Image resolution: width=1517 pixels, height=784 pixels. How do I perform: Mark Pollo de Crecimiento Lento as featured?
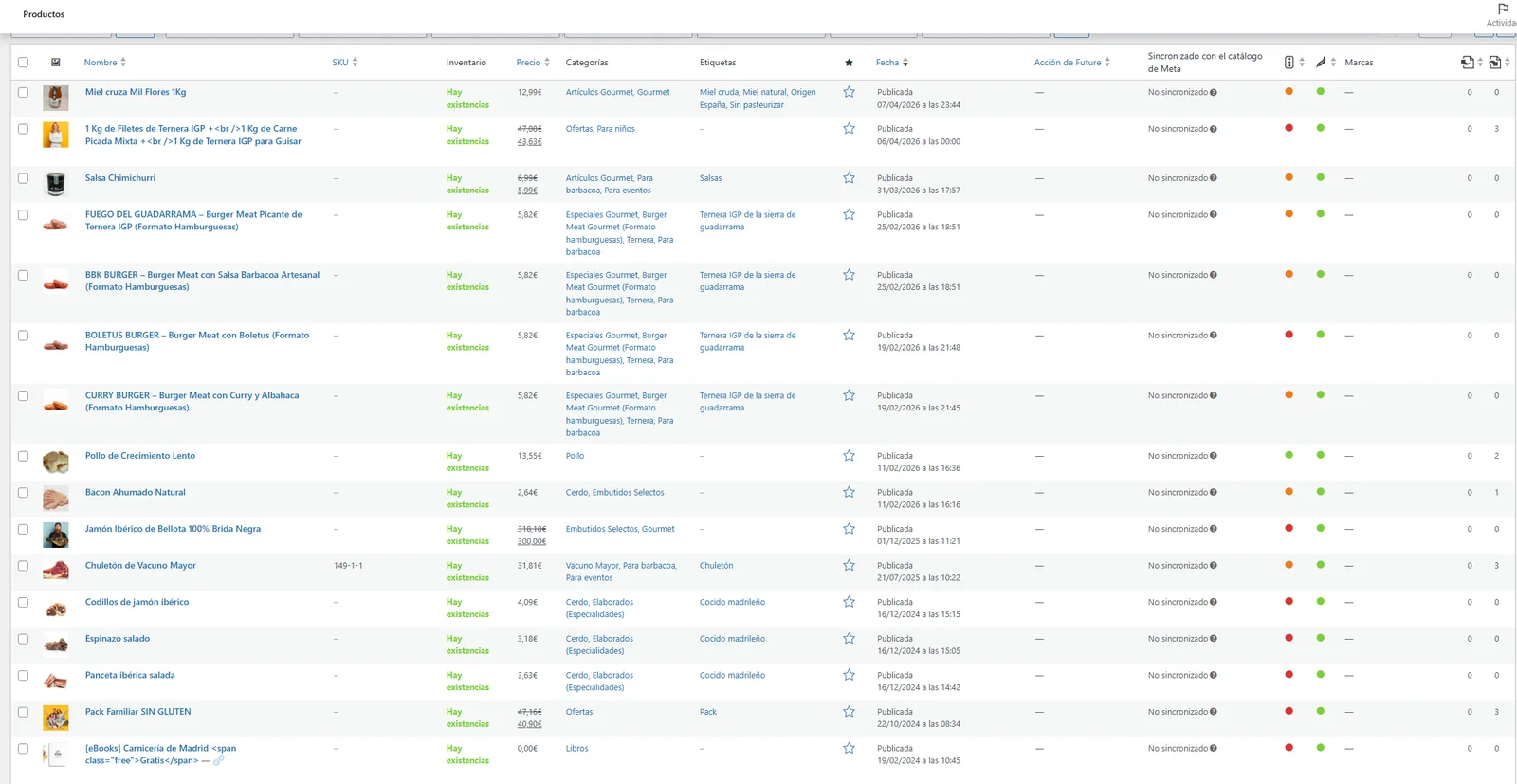(849, 456)
